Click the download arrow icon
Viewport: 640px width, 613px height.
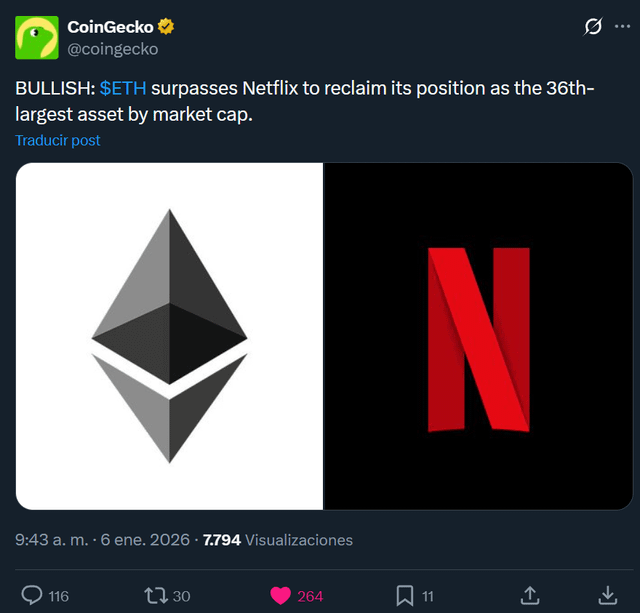[x=607, y=595]
